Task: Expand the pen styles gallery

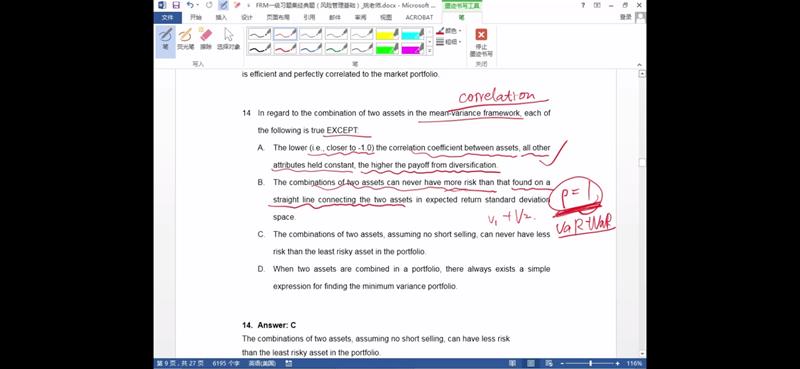Action: click(430, 51)
